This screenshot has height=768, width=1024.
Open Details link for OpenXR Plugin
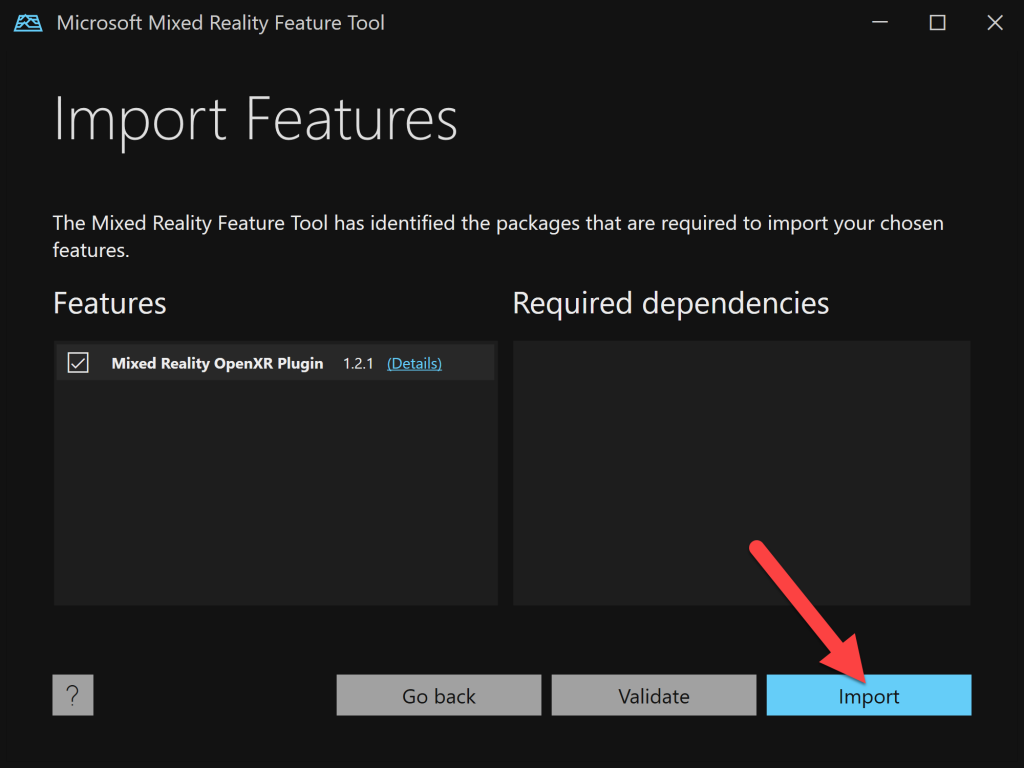tap(414, 363)
